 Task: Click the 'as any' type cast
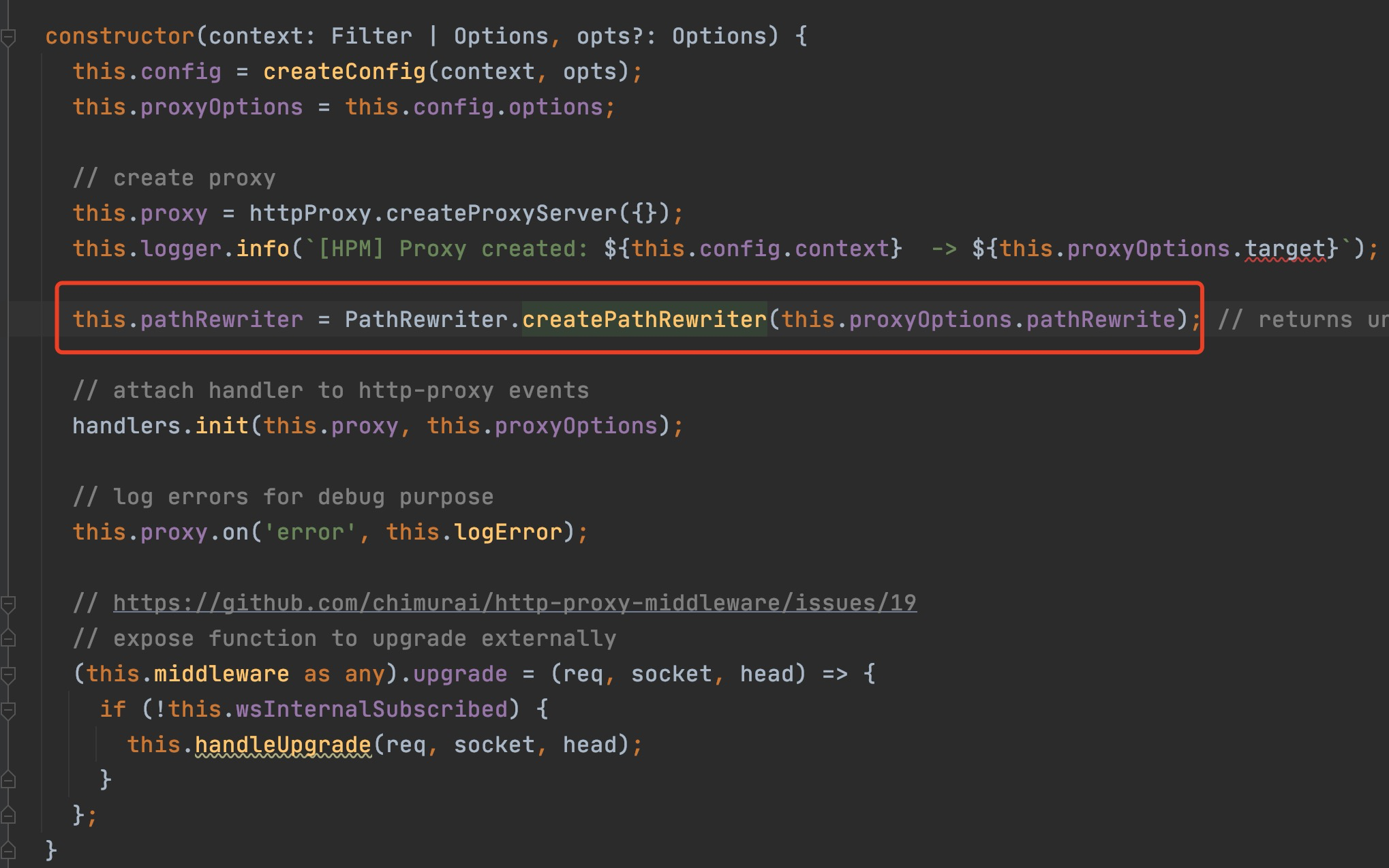click(344, 674)
